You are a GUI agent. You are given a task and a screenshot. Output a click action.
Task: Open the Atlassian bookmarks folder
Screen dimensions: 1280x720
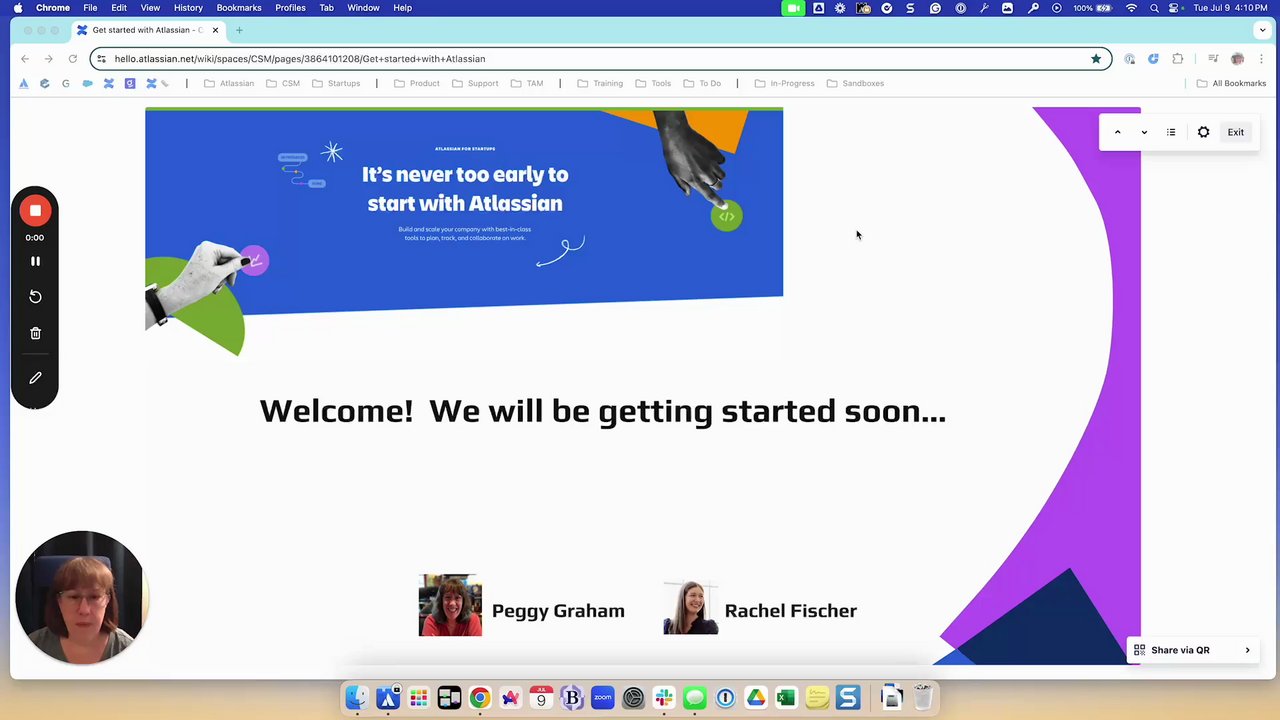(229, 83)
